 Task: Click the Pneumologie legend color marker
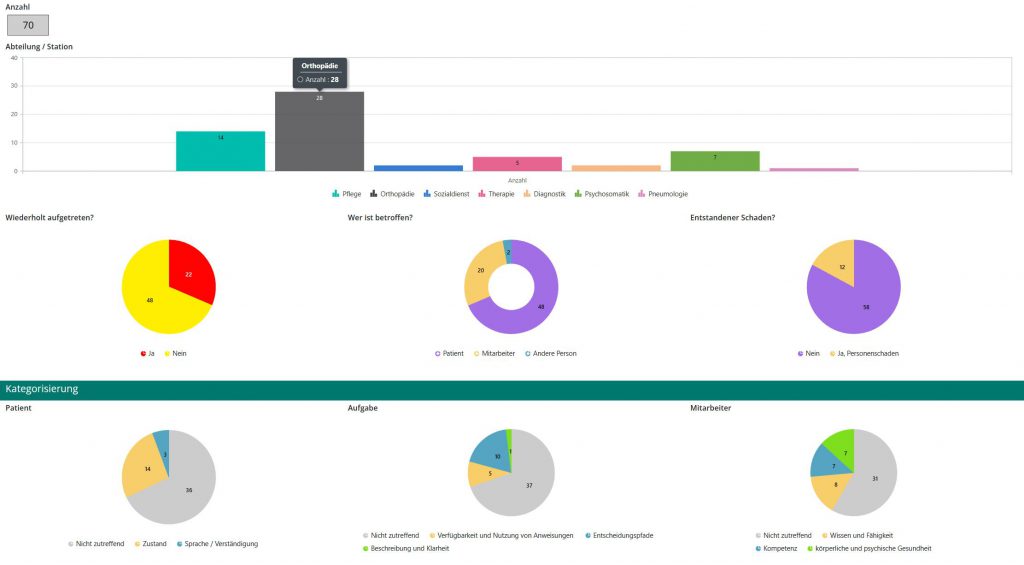point(641,194)
